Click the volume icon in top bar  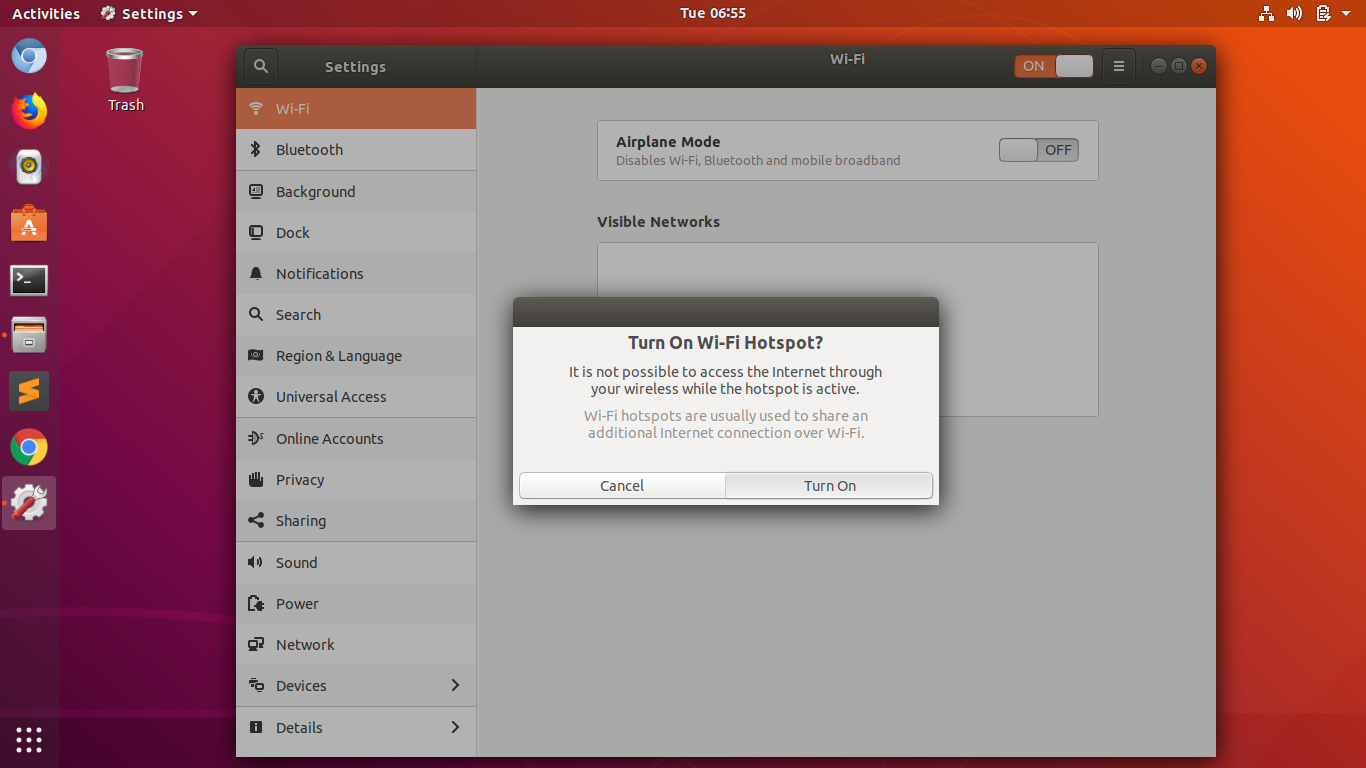[1295, 13]
